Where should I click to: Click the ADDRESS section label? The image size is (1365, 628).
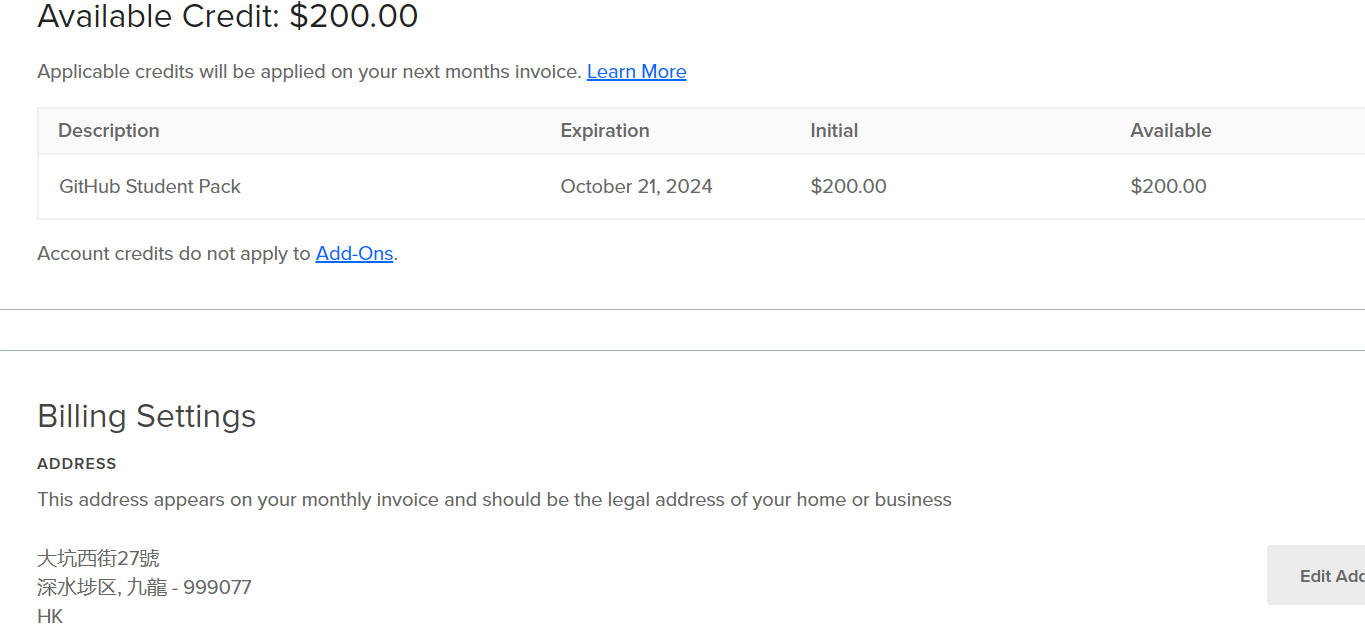77,464
